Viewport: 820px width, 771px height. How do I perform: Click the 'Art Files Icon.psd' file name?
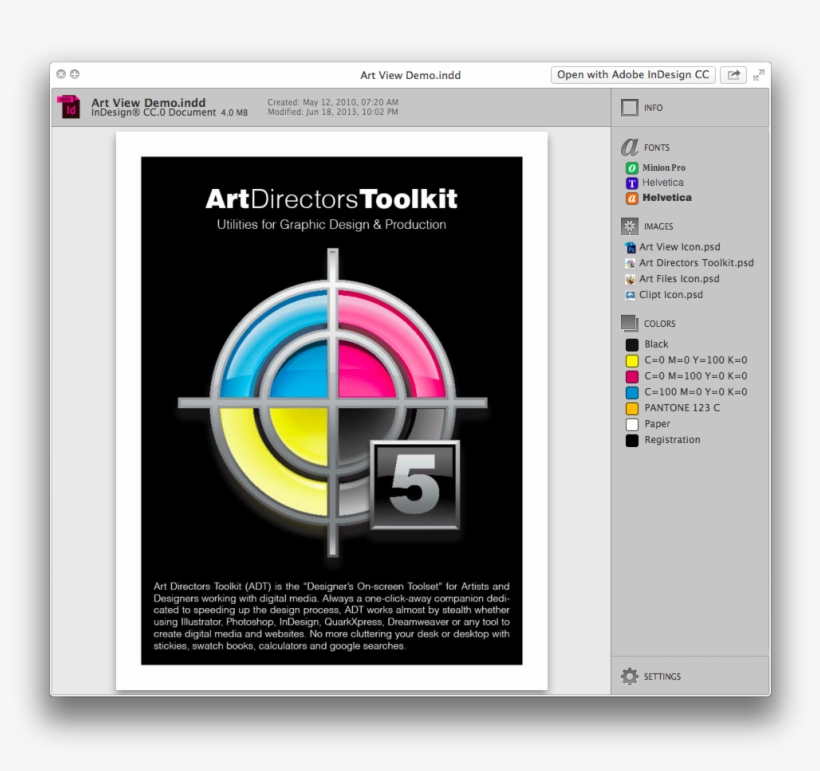tap(679, 279)
